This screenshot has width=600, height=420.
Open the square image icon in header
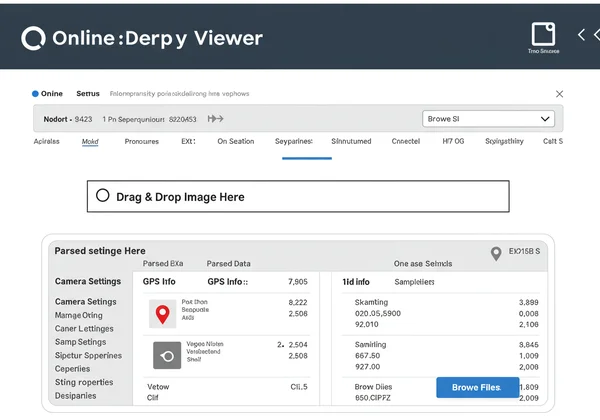point(543,34)
